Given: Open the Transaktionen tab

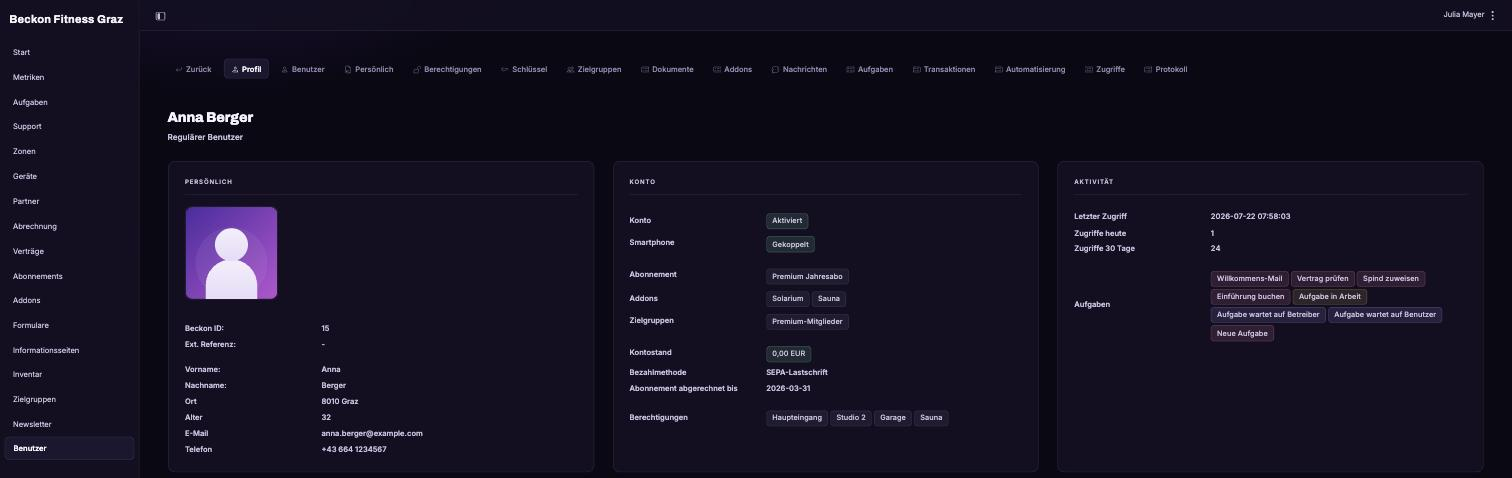Looking at the screenshot, I should [943, 69].
